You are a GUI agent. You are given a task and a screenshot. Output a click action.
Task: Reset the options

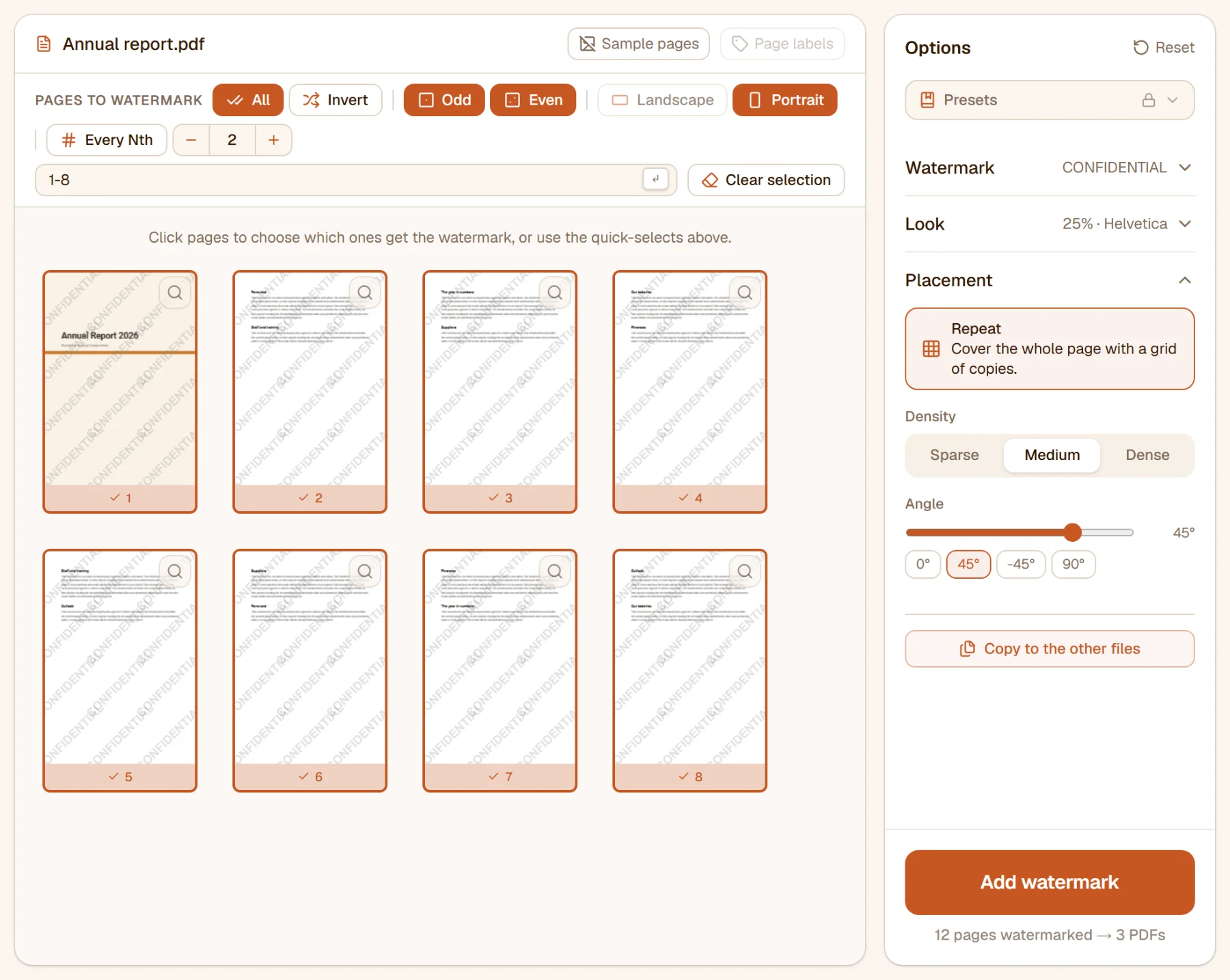[1164, 48]
